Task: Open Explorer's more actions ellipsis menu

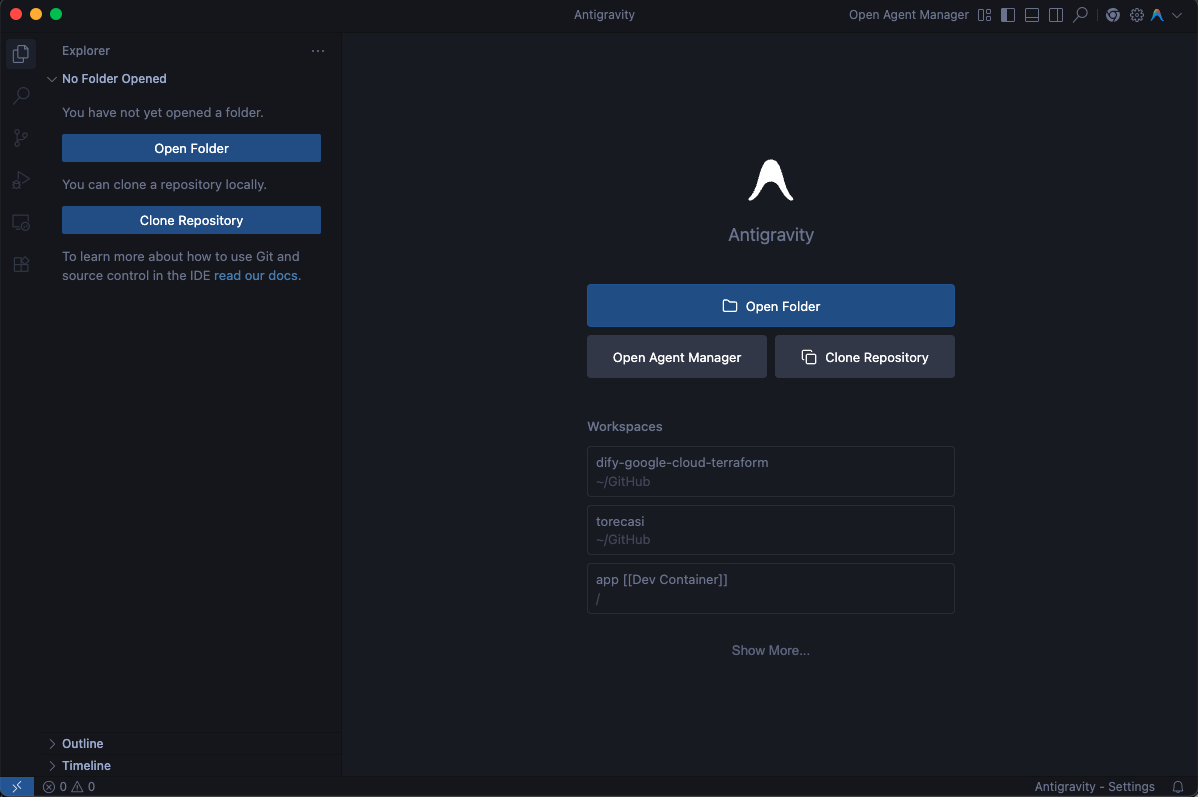Action: coord(318,51)
